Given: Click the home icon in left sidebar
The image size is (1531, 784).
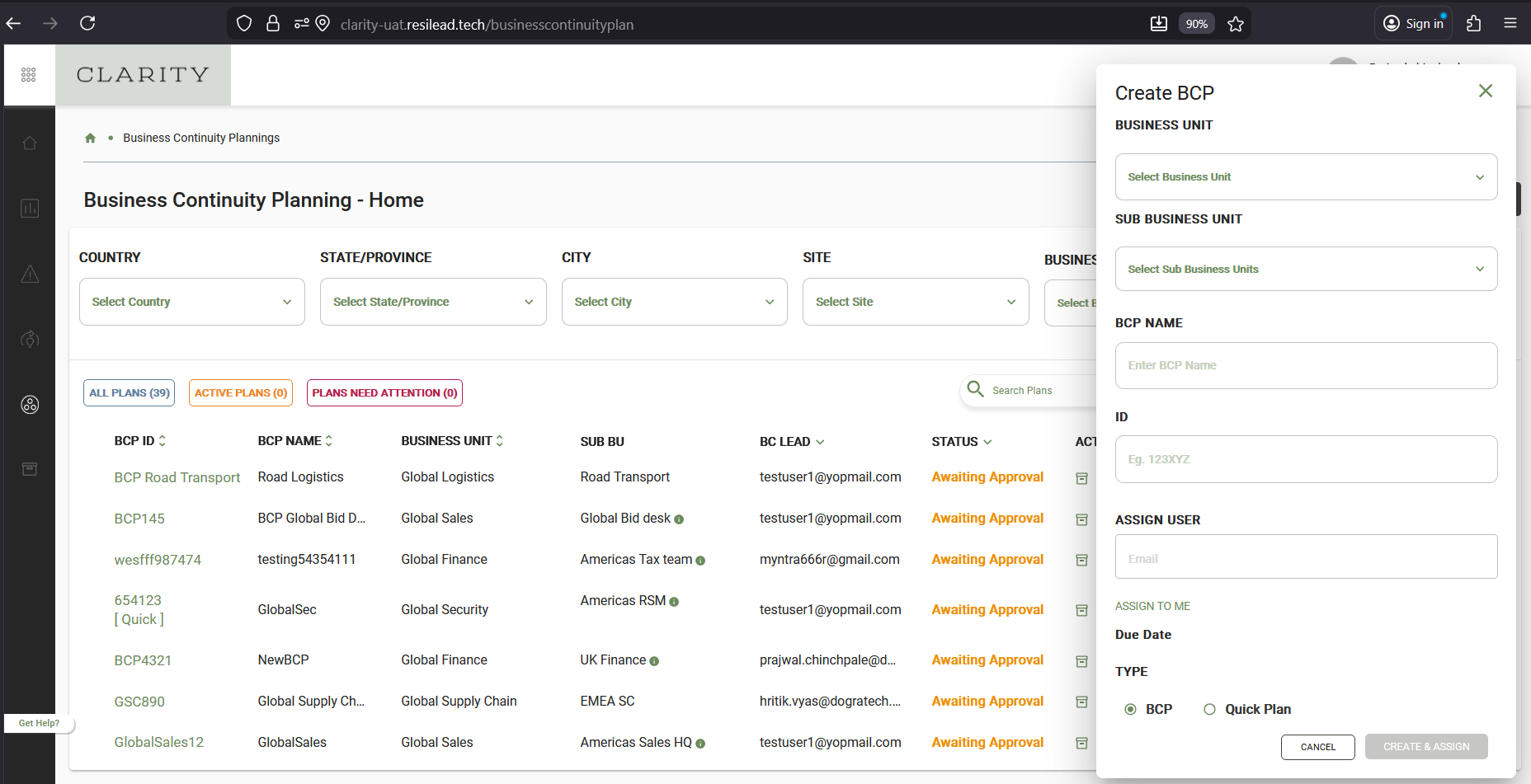Looking at the screenshot, I should (x=30, y=143).
